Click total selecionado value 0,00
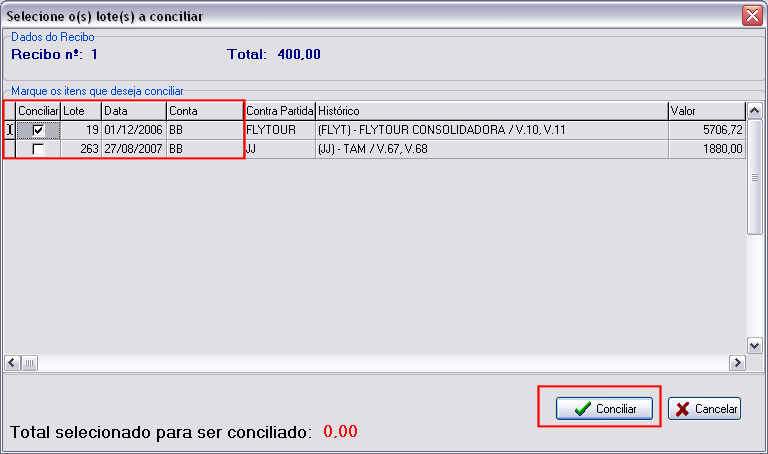The image size is (768, 454). point(340,431)
